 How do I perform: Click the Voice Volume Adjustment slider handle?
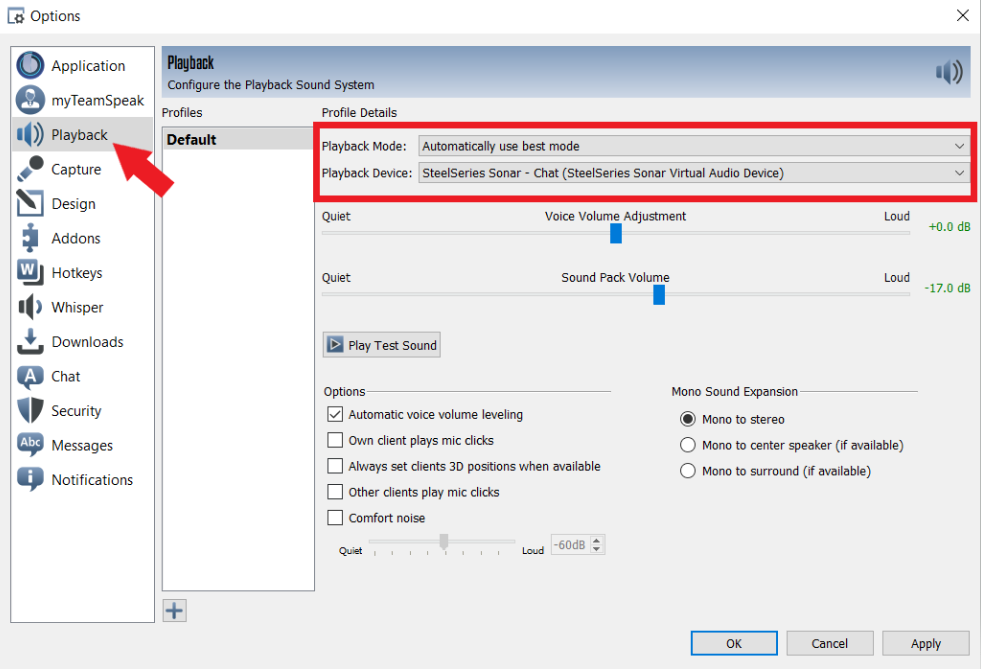coord(616,233)
